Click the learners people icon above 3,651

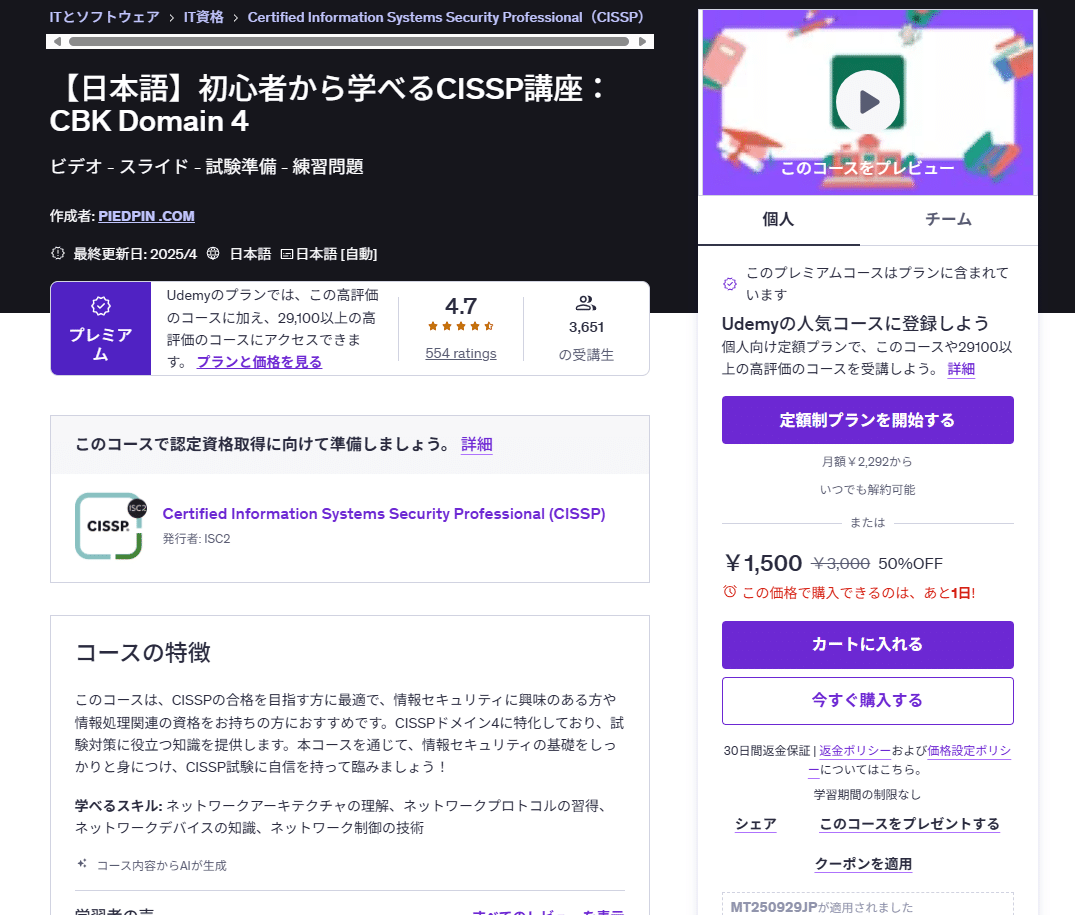[586, 305]
